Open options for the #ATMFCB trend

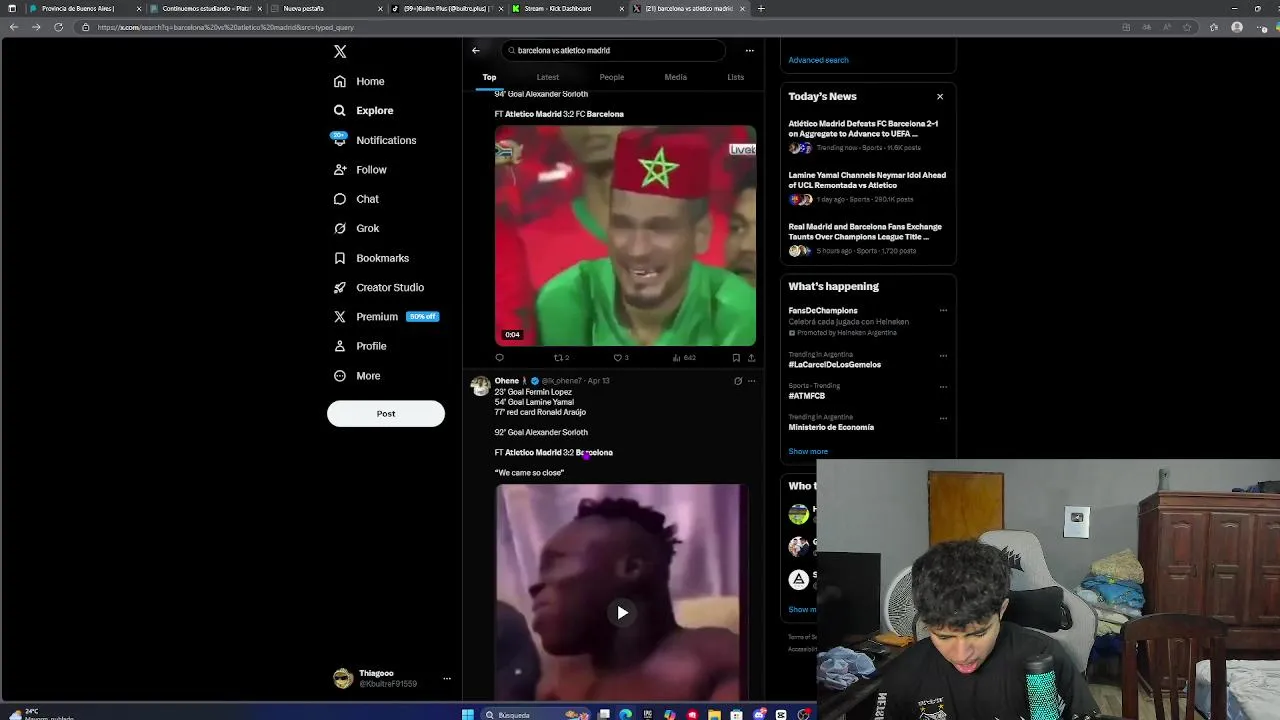[943, 386]
